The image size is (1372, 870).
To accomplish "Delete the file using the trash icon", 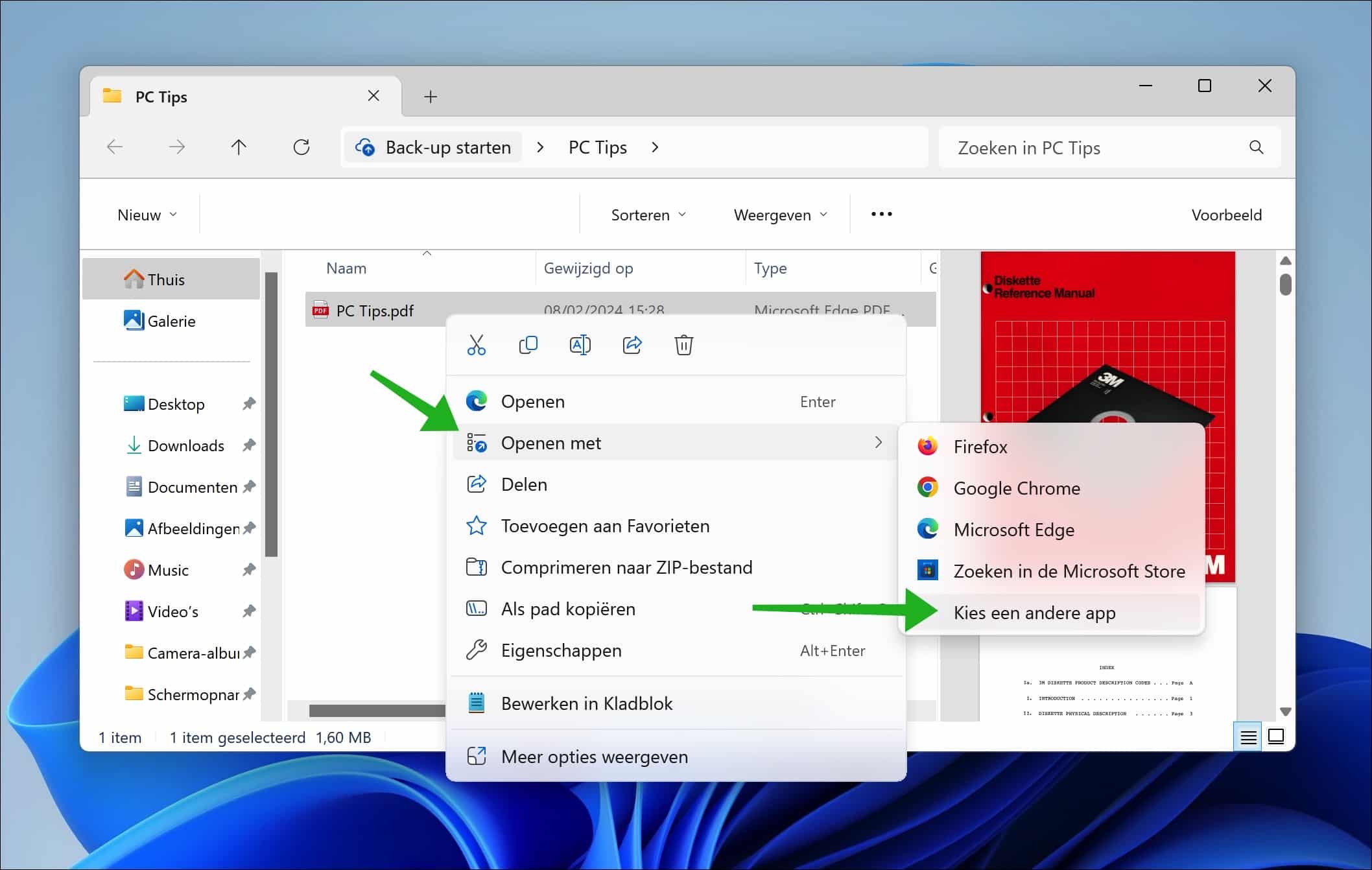I will pos(684,344).
